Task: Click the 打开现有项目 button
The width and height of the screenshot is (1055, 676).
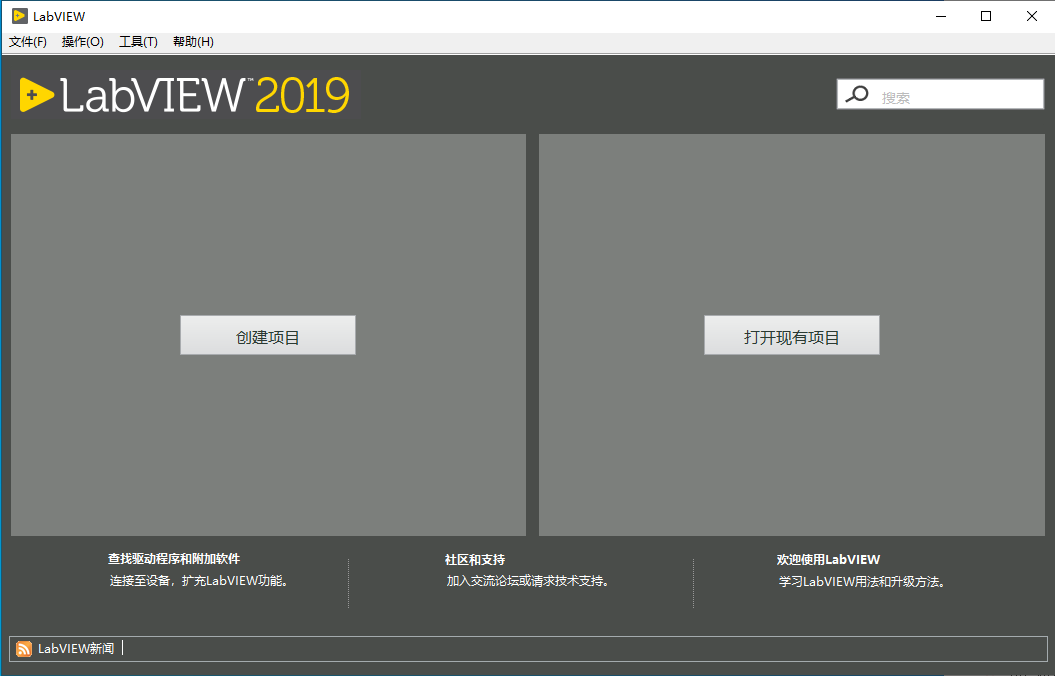Action: 791,336
